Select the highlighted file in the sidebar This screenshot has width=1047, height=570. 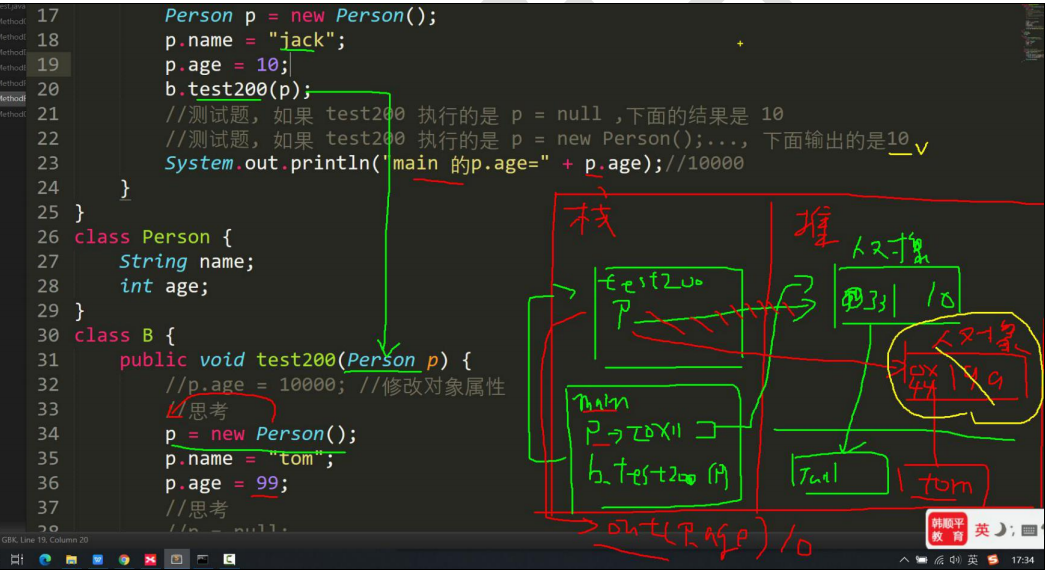13,98
